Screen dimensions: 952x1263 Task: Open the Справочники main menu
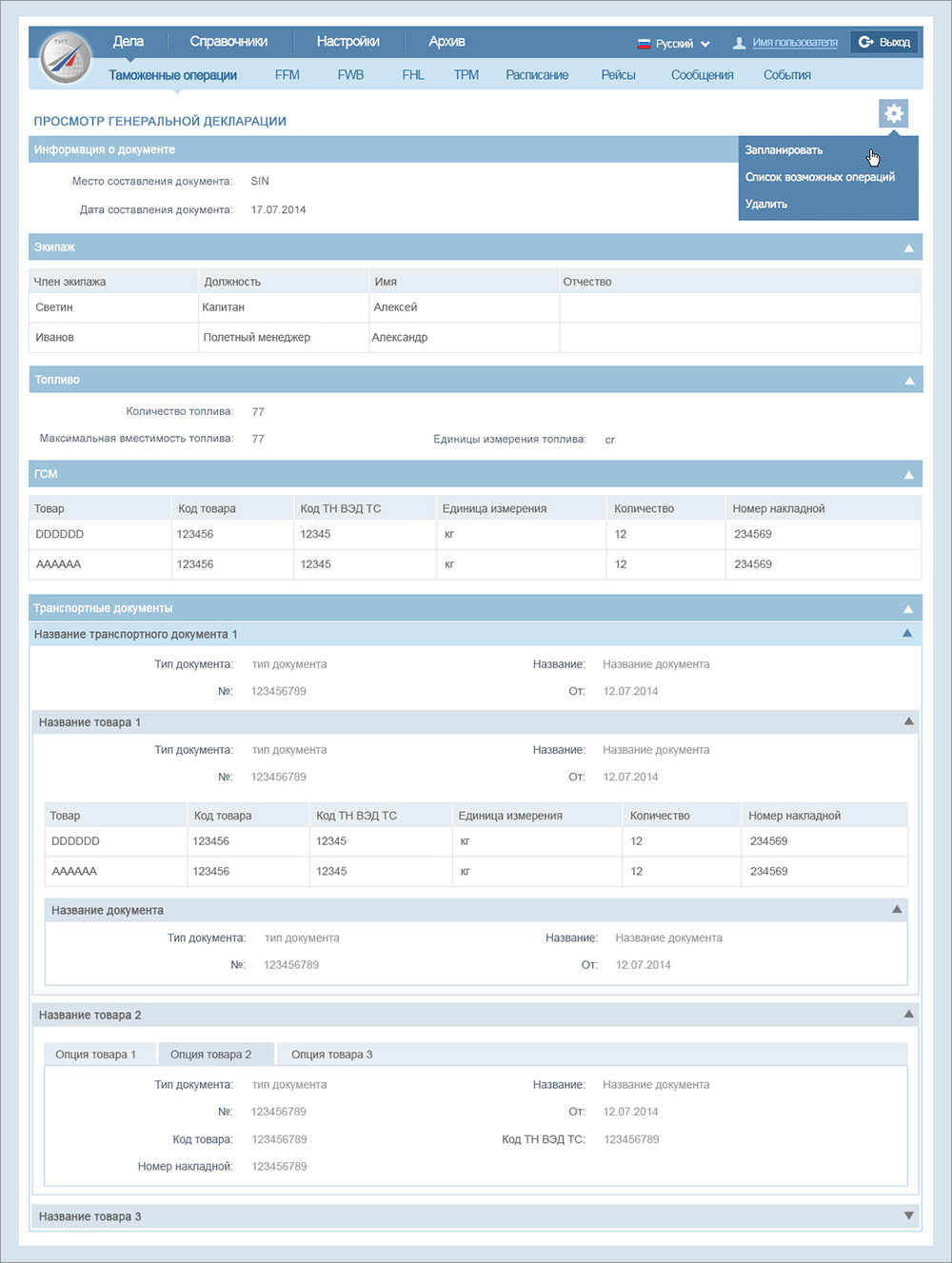coord(228,42)
